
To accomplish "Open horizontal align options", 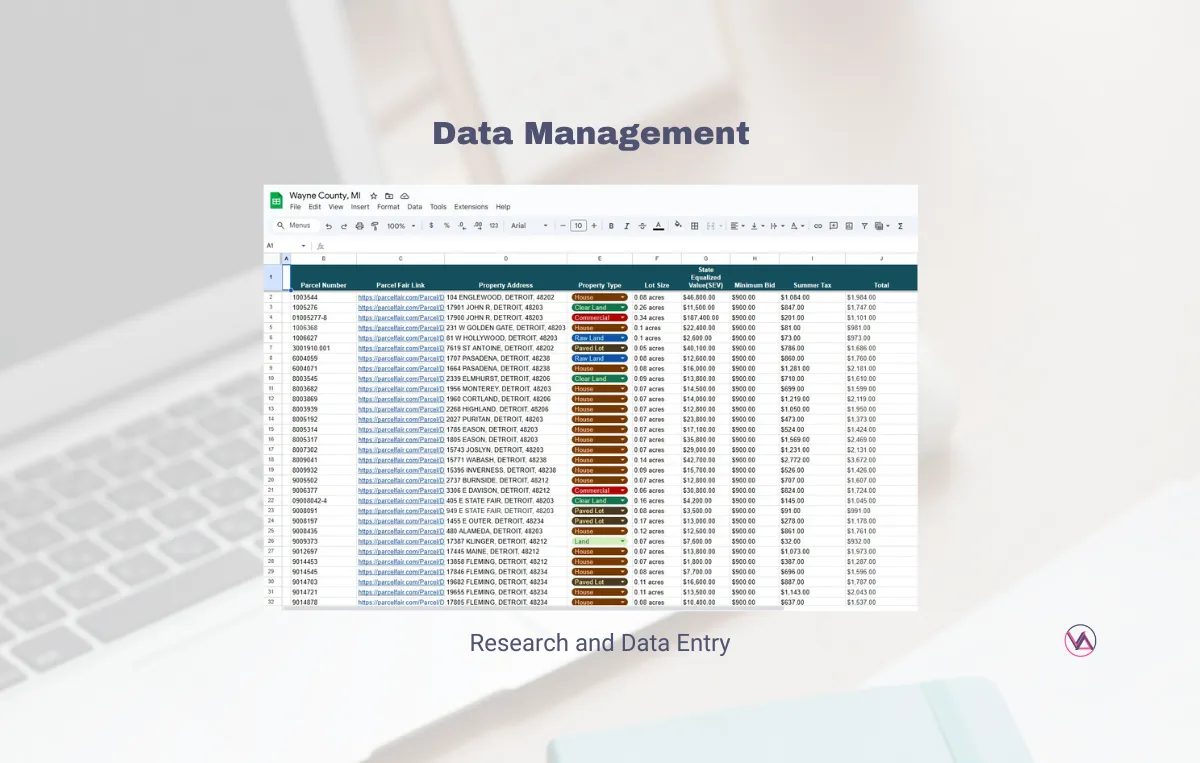I will coord(737,226).
